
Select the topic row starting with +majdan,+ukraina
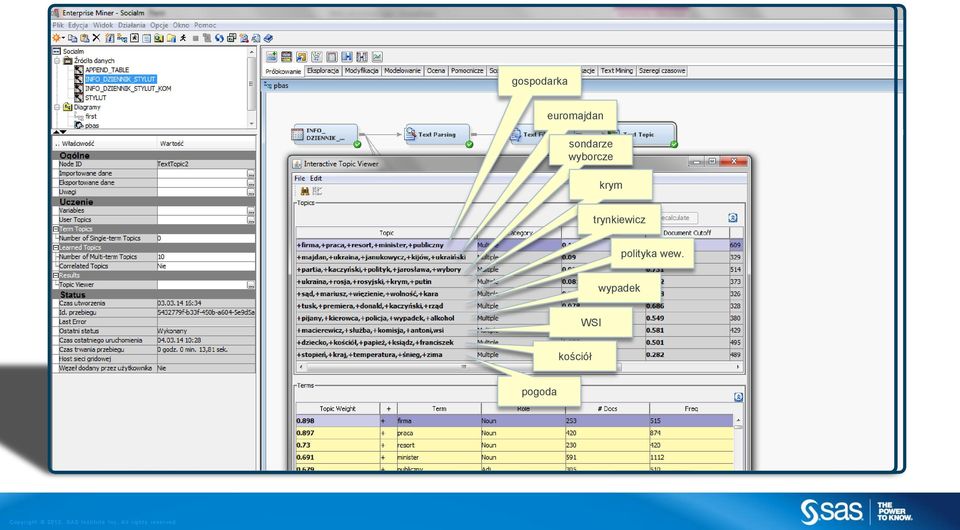(519, 257)
